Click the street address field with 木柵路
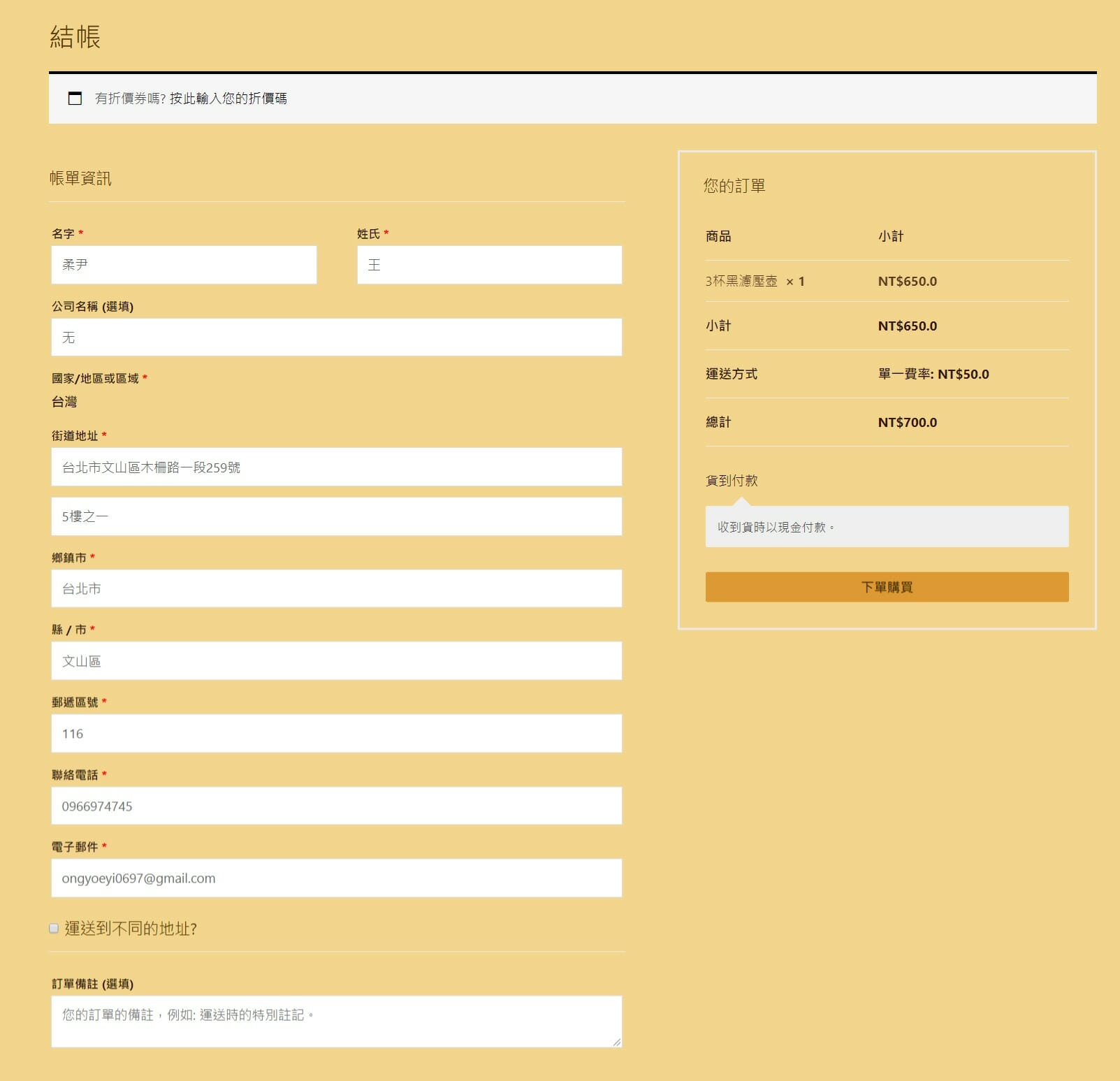 (x=336, y=467)
